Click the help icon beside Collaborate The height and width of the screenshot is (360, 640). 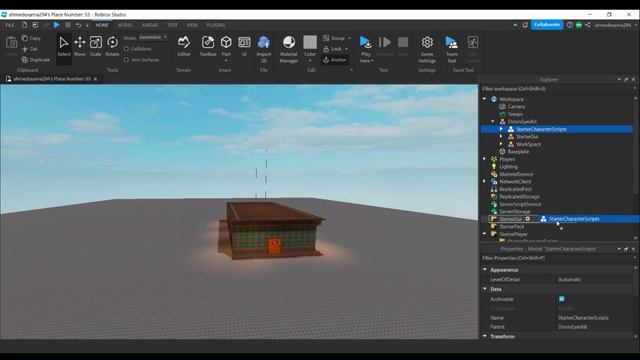pyautogui.click(x=570, y=25)
